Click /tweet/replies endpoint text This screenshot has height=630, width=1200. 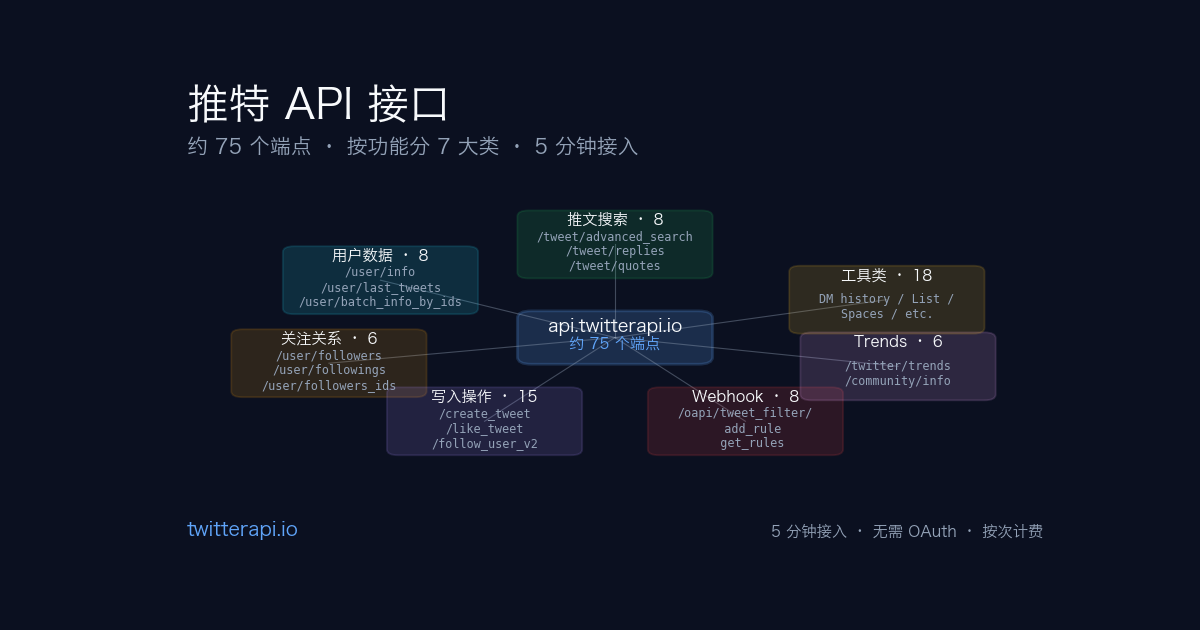(x=615, y=251)
